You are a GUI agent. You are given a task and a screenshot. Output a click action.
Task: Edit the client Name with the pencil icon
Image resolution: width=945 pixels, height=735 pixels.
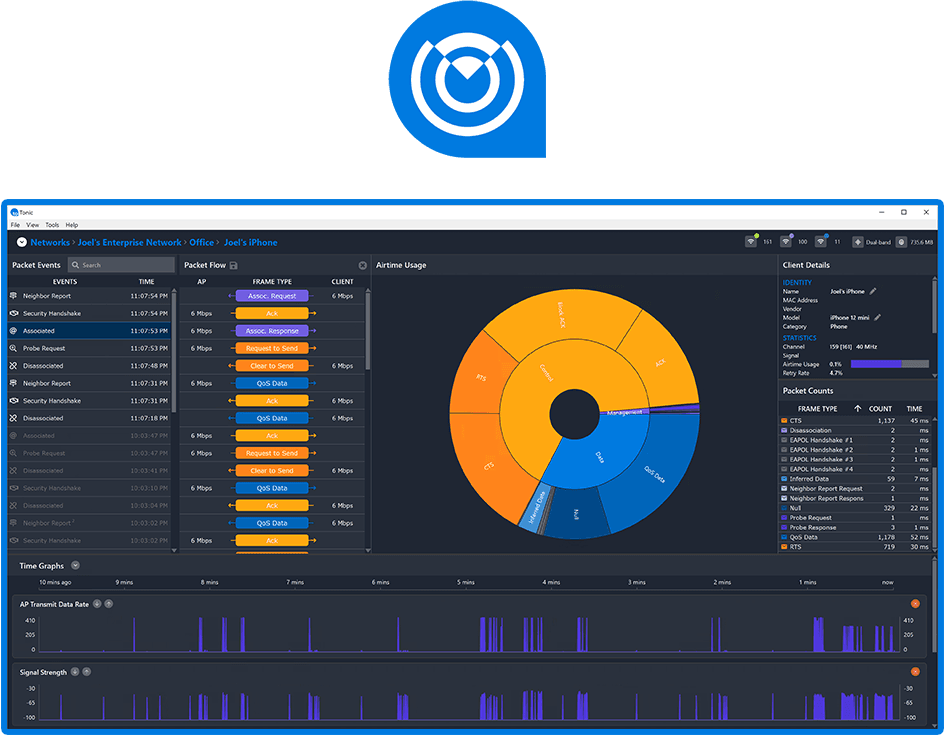(873, 291)
